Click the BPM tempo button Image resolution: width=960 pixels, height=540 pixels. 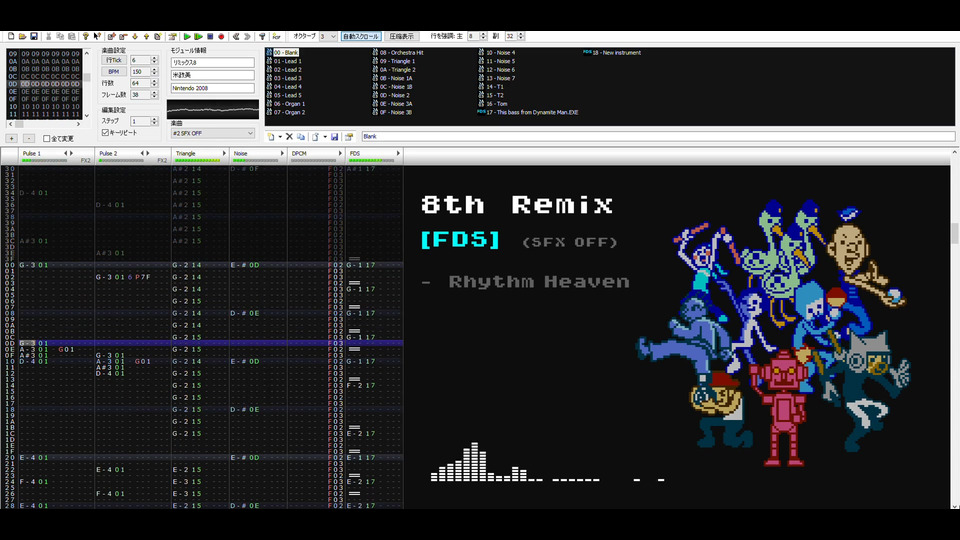coord(113,72)
